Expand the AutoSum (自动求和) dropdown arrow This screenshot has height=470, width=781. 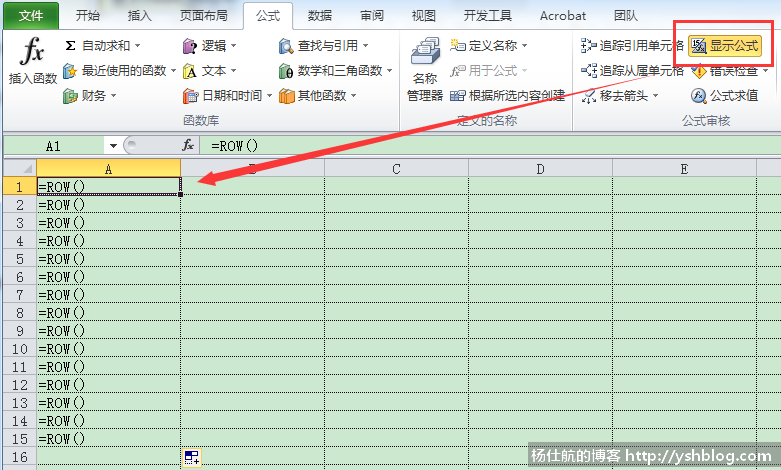tap(137, 46)
